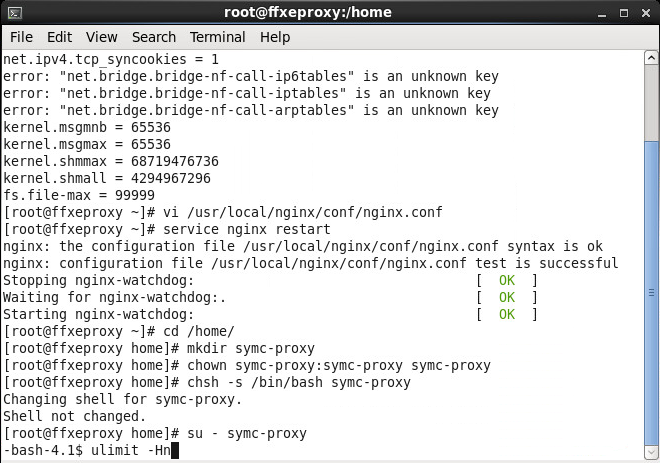Close the root@ffxeproxy terminal window
The height and width of the screenshot is (463, 660).
pos(644,13)
